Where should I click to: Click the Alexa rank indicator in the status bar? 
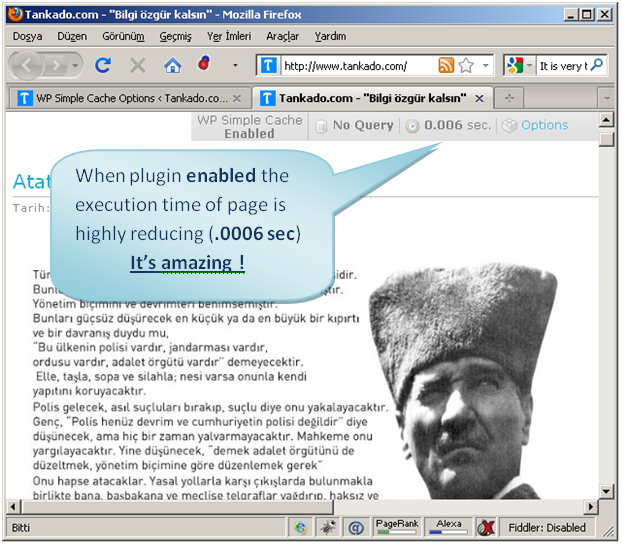pos(449,527)
